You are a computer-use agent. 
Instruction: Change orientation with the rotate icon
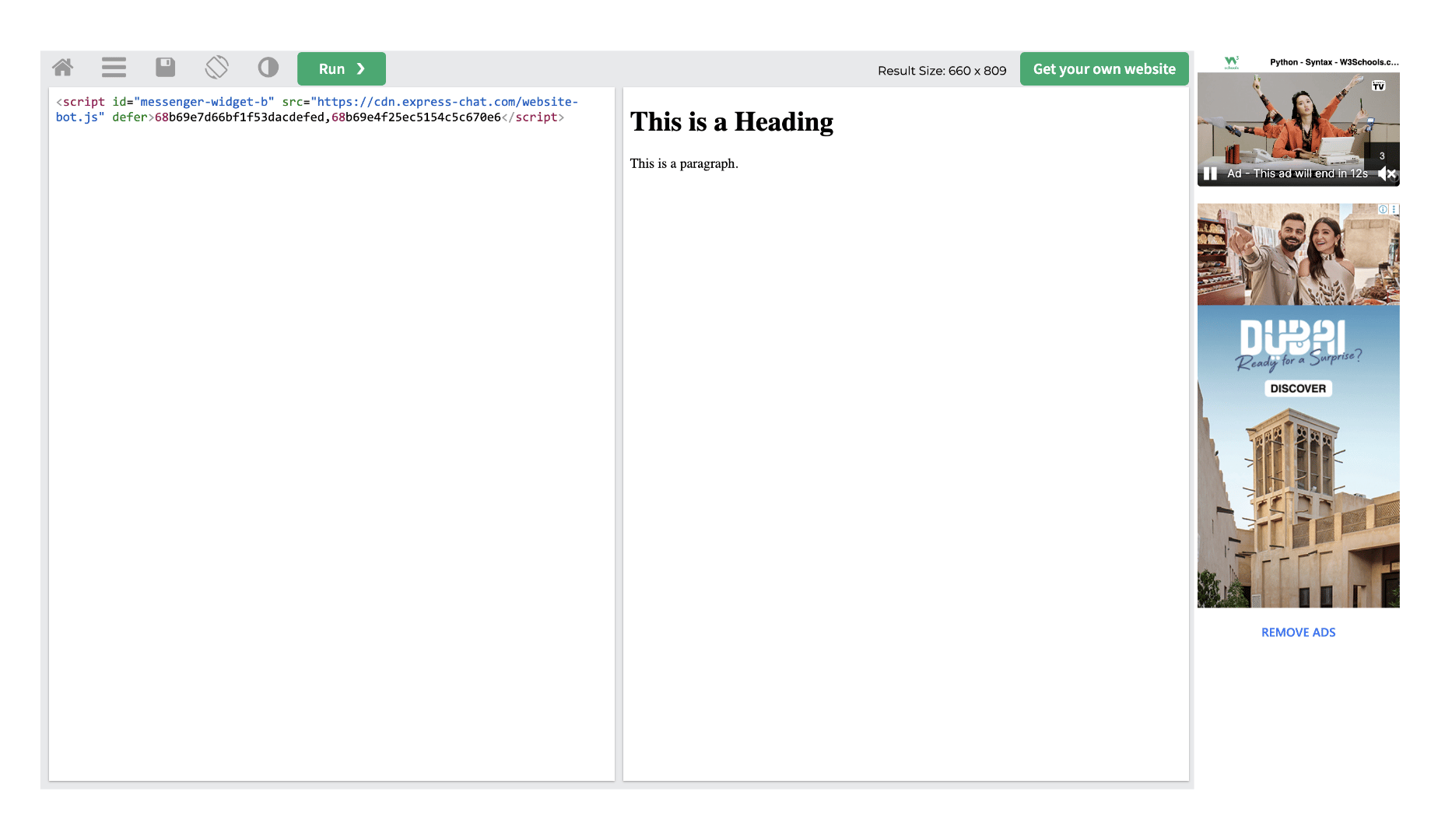tap(217, 68)
